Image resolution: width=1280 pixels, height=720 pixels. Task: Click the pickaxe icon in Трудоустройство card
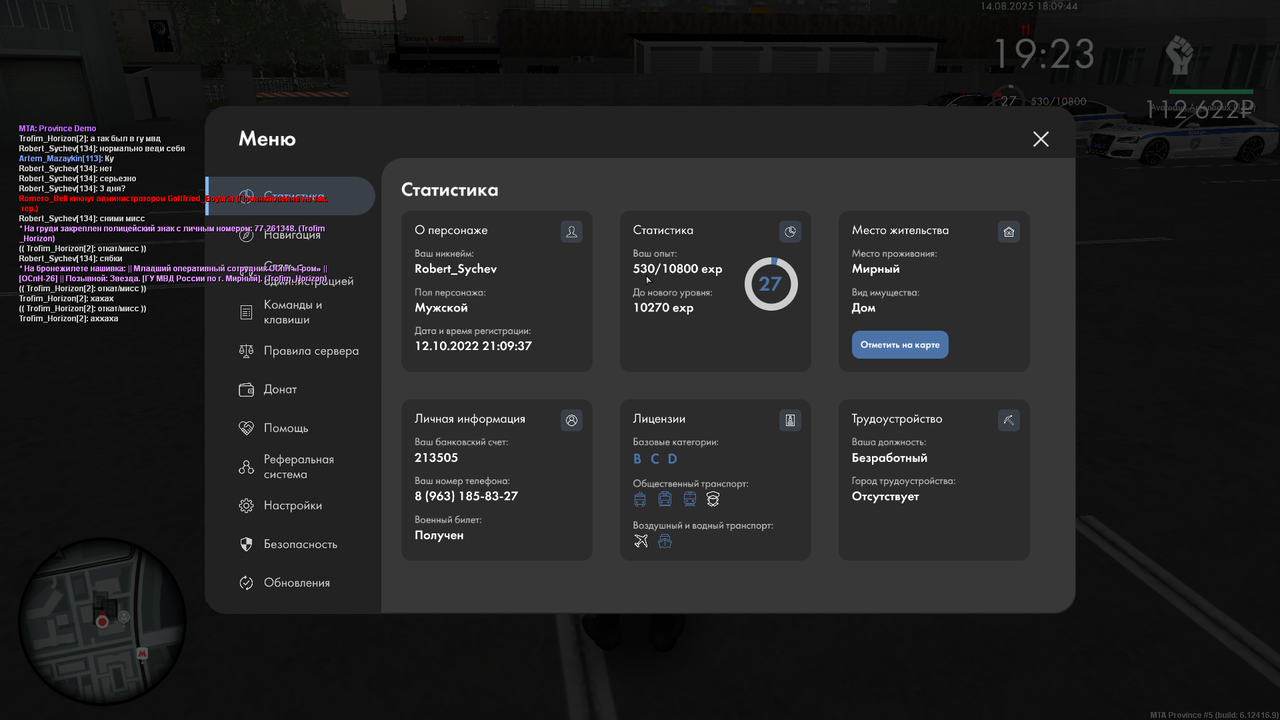[x=1009, y=420]
